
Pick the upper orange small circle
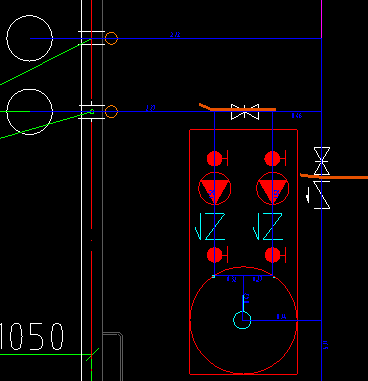[111, 38]
